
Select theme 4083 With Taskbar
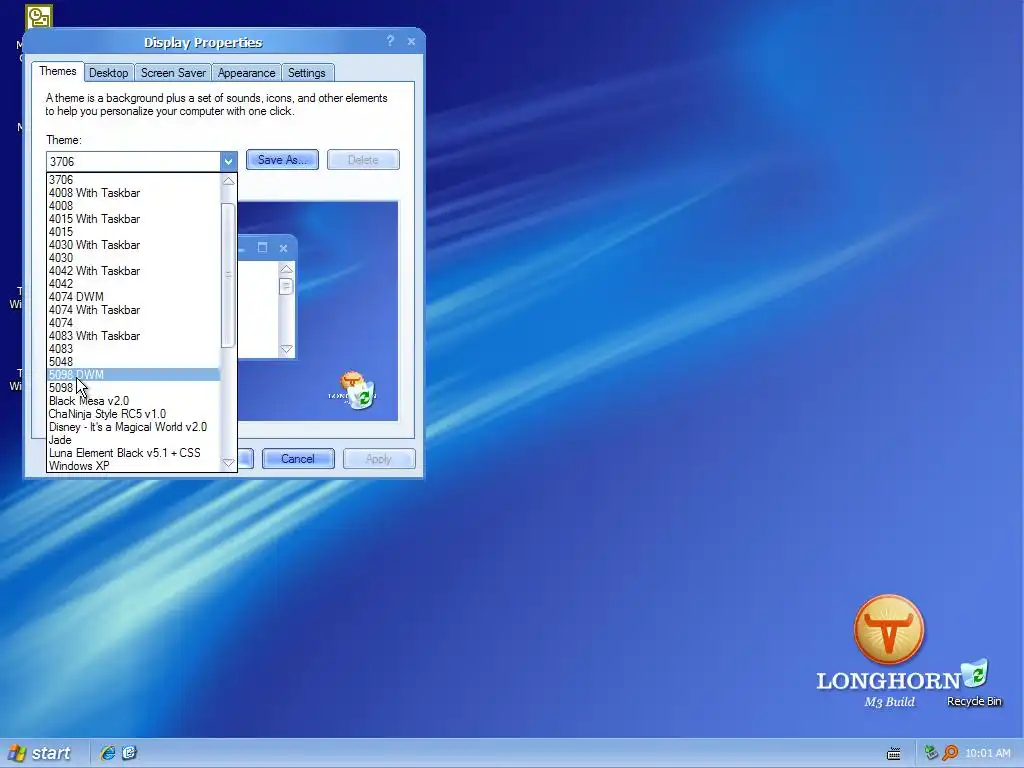tap(134, 336)
